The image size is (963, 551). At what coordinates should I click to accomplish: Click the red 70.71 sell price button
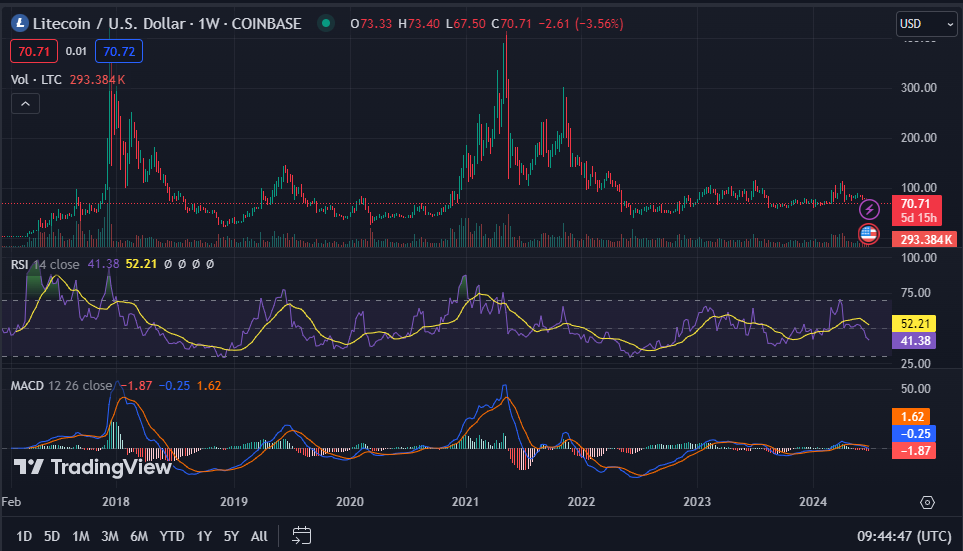pyautogui.click(x=32, y=50)
